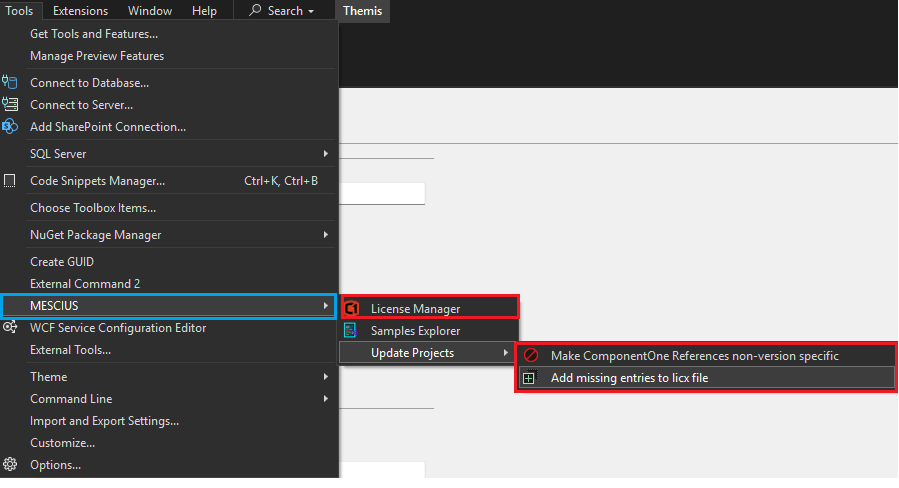This screenshot has width=899, height=488.
Task: Click the add missing licx entries icon
Action: (531, 378)
